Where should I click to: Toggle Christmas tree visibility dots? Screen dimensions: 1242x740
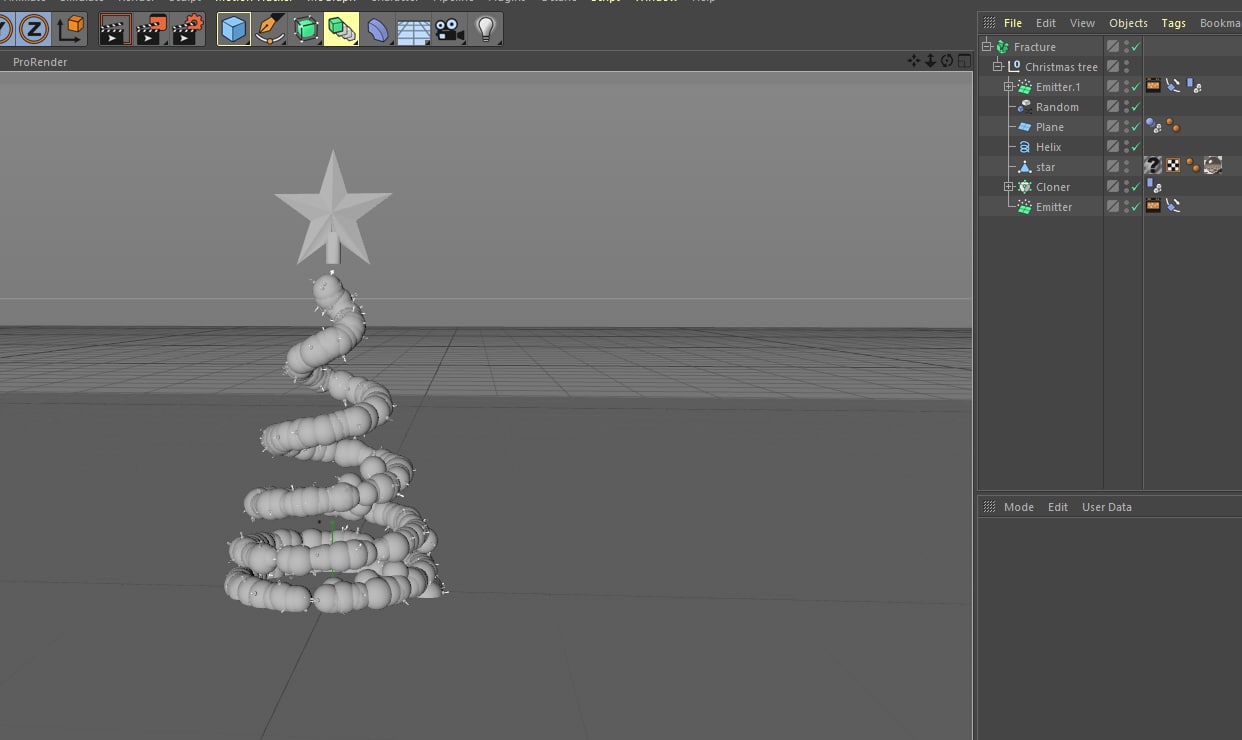(1126, 67)
